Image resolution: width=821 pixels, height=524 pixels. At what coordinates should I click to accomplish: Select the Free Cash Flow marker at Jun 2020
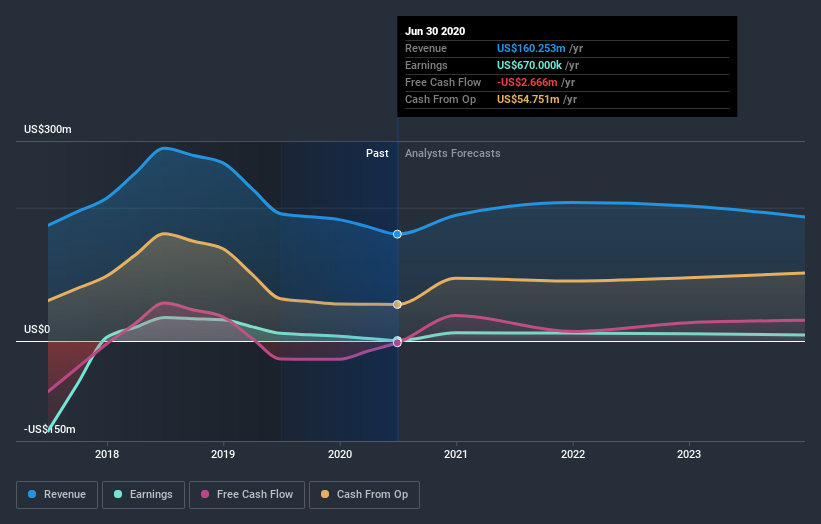(x=397, y=343)
